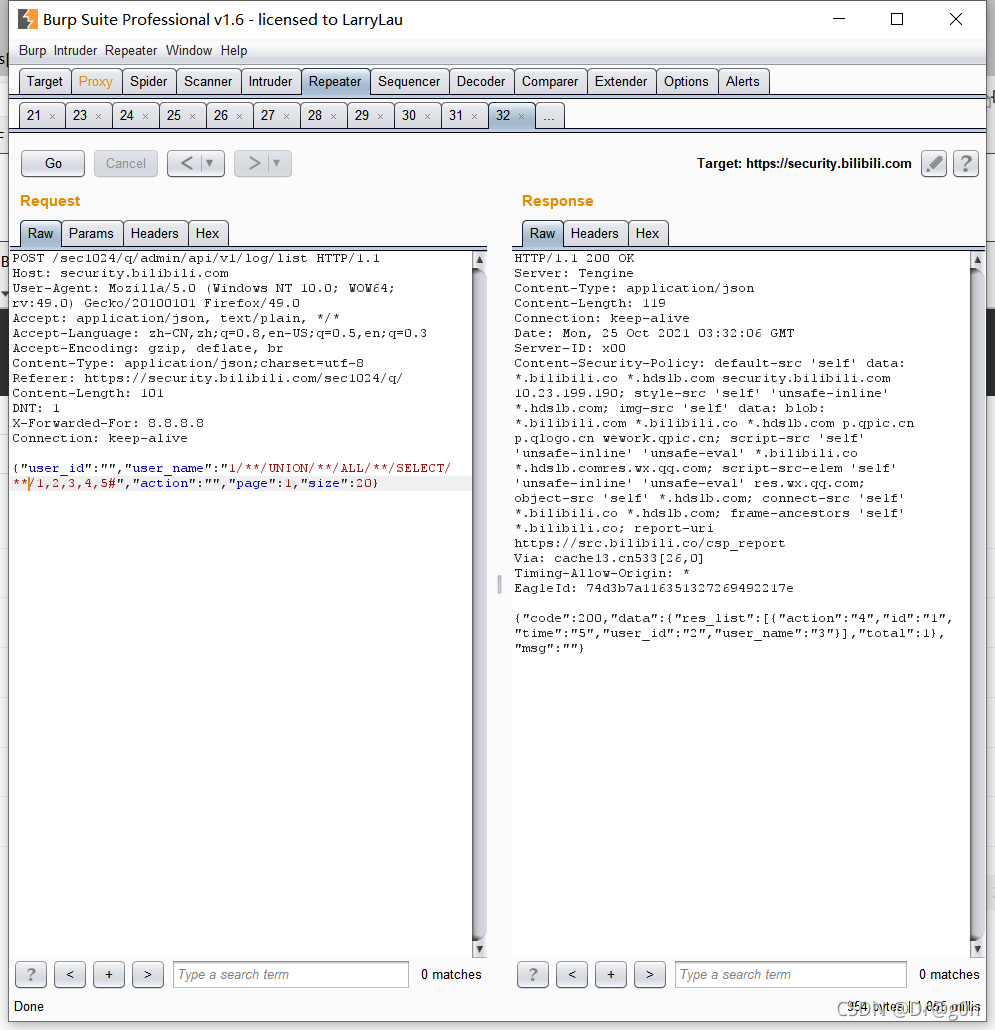Close Repeater tab 24
The image size is (995, 1030).
point(146,116)
